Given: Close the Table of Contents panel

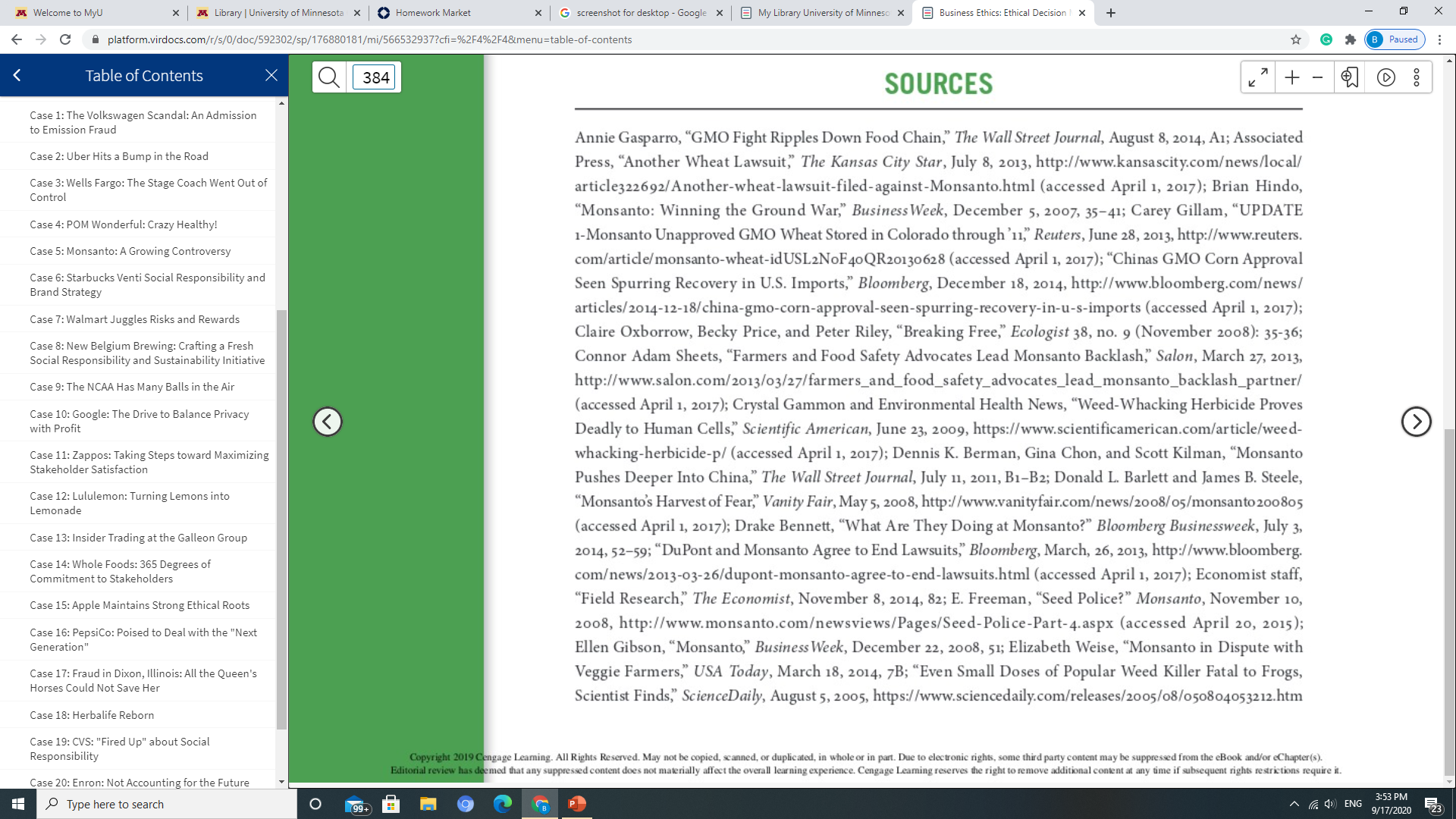Looking at the screenshot, I should click(x=271, y=75).
